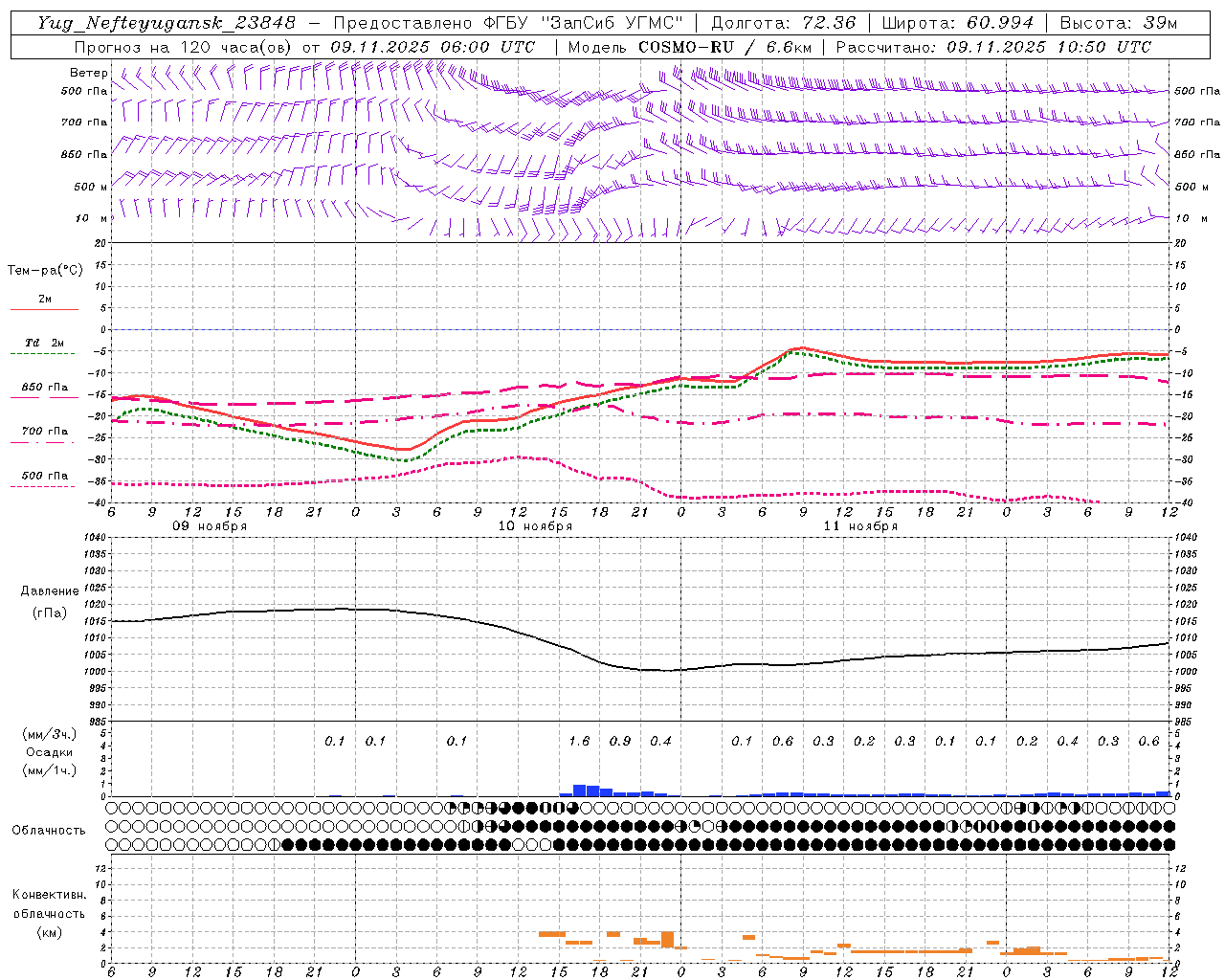Image resolution: width=1225 pixels, height=980 pixels.
Task: Click the (мм/3ч.) precipitation unit label
Action: [x=49, y=734]
